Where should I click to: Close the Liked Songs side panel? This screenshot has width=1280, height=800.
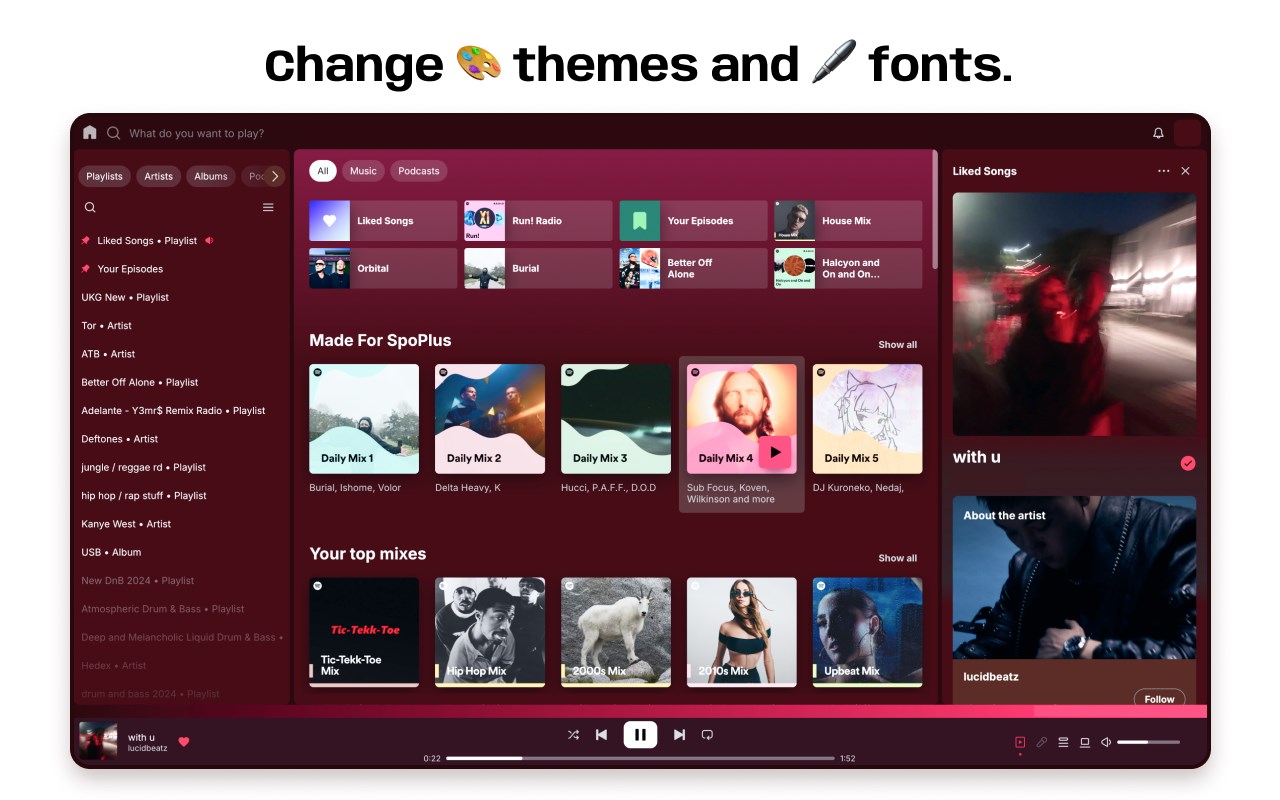(1186, 171)
